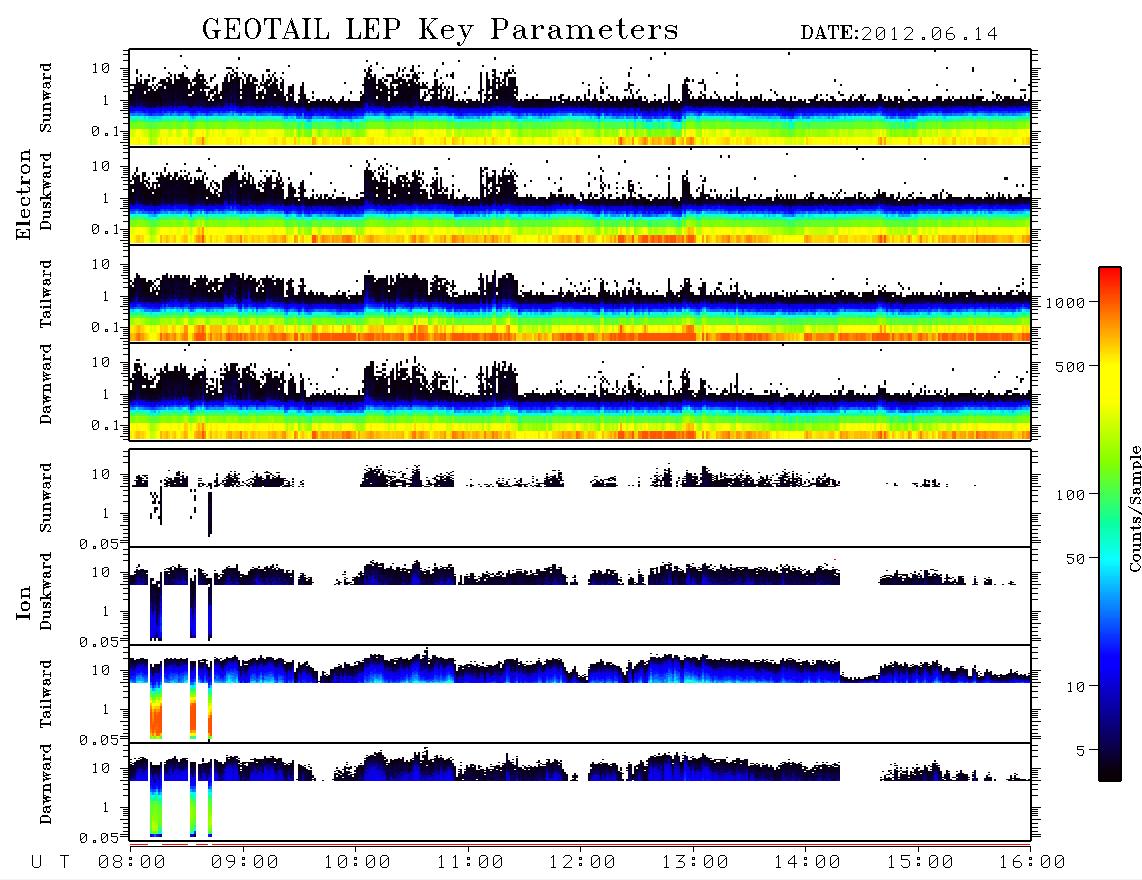Click the 10:00 time axis label
The height and width of the screenshot is (880, 1142).
tap(357, 862)
